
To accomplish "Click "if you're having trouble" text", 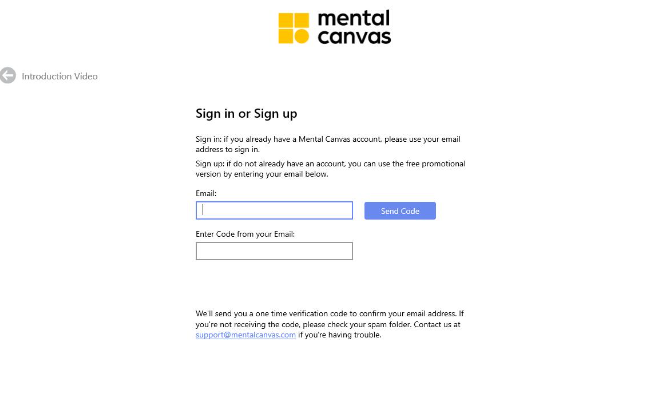I will [x=340, y=335].
